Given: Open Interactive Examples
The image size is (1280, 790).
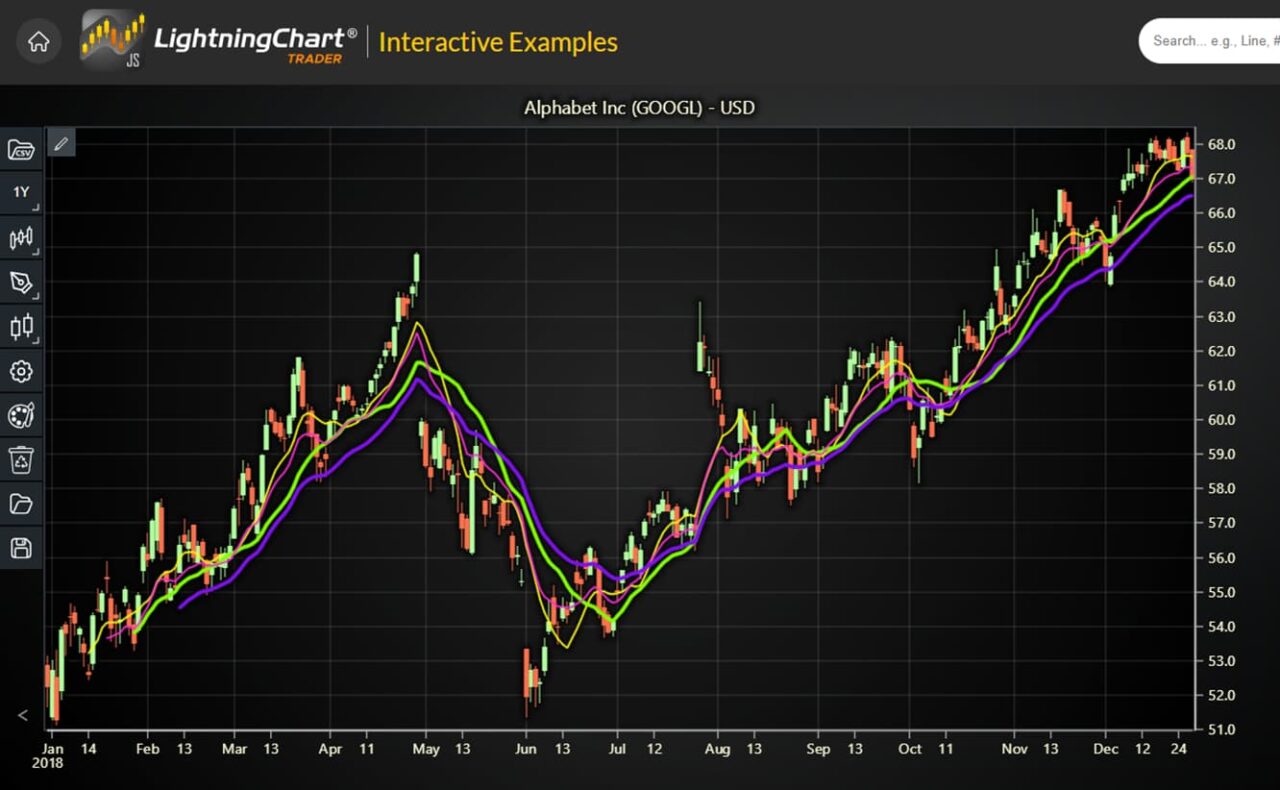Looking at the screenshot, I should 497,42.
